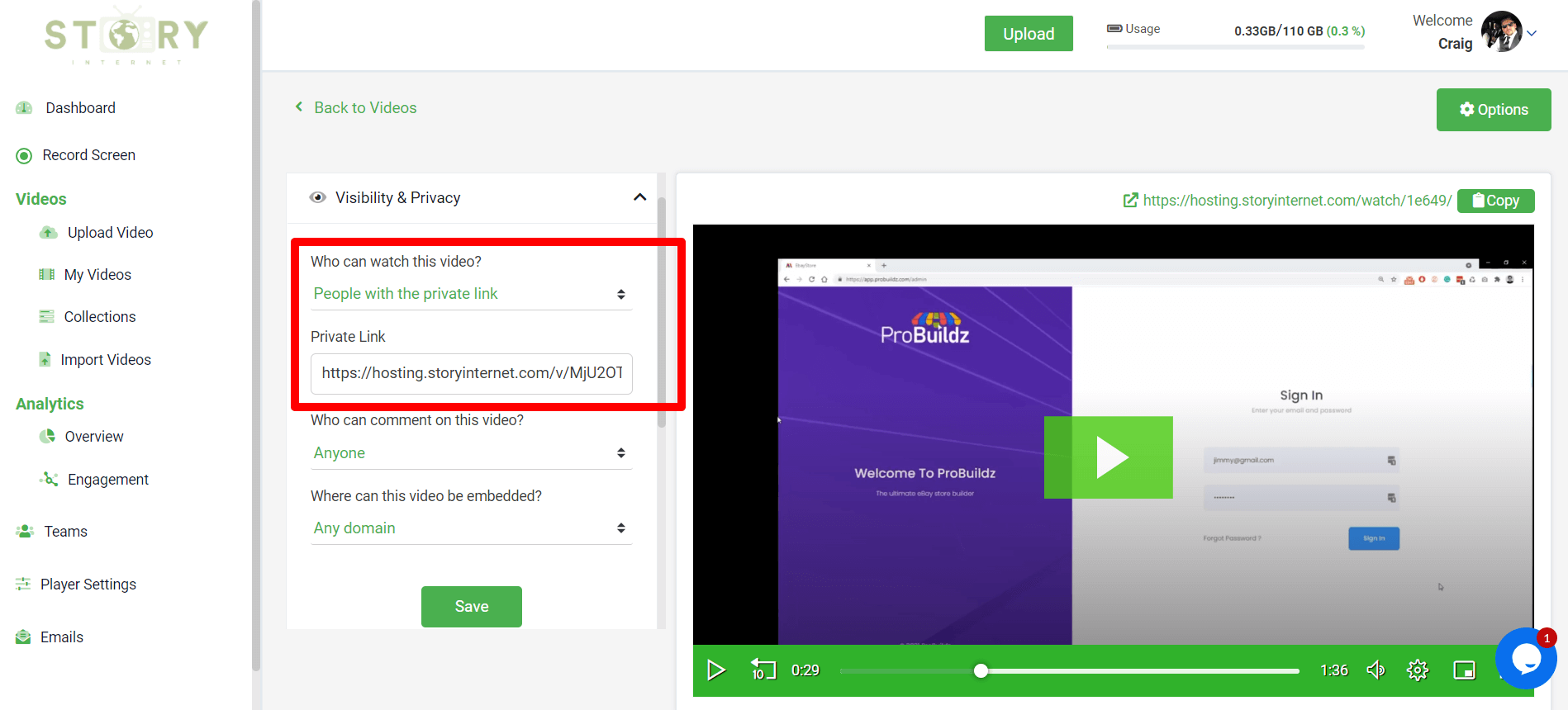Open the chat support bubble
1568x710 pixels.
[1526, 659]
